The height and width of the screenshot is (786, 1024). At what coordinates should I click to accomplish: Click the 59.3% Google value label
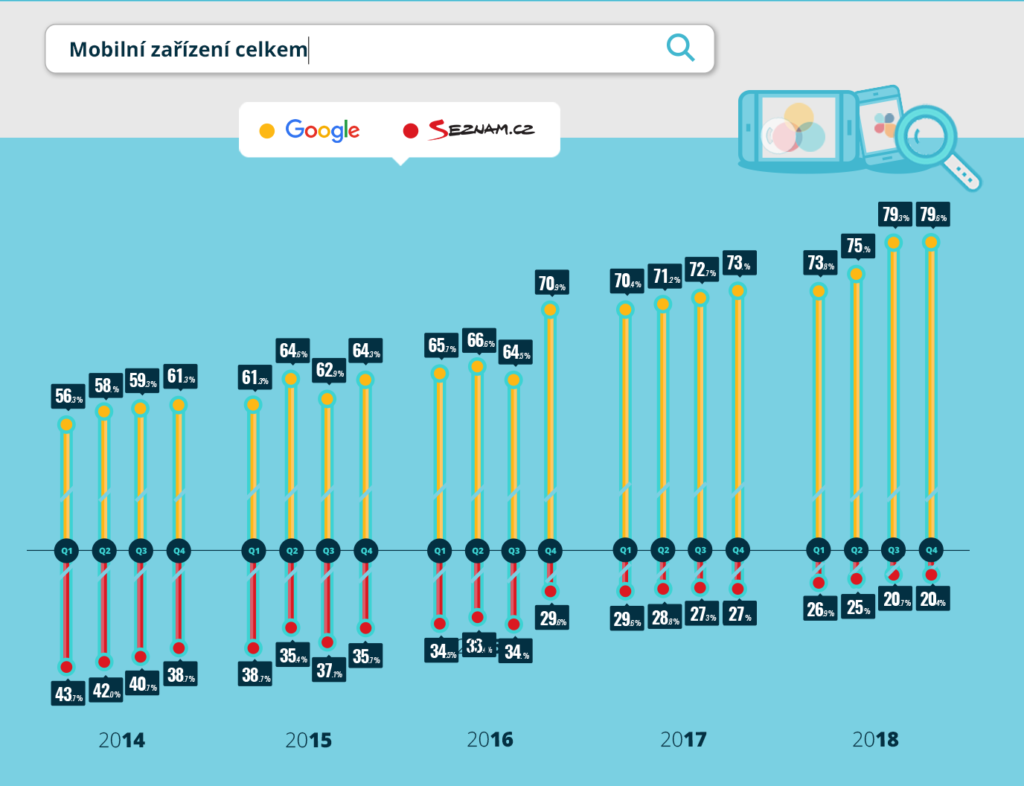coord(142,381)
